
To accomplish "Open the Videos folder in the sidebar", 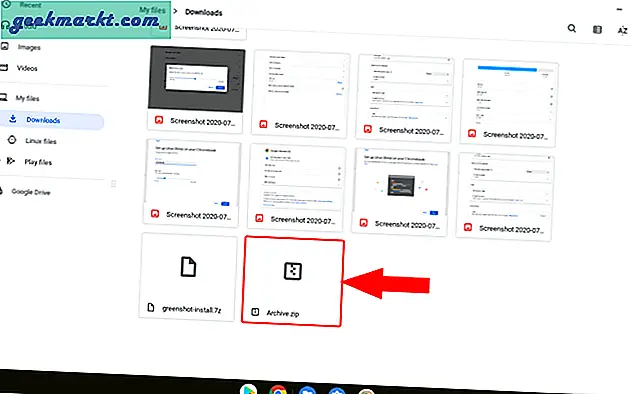I will tap(27, 68).
